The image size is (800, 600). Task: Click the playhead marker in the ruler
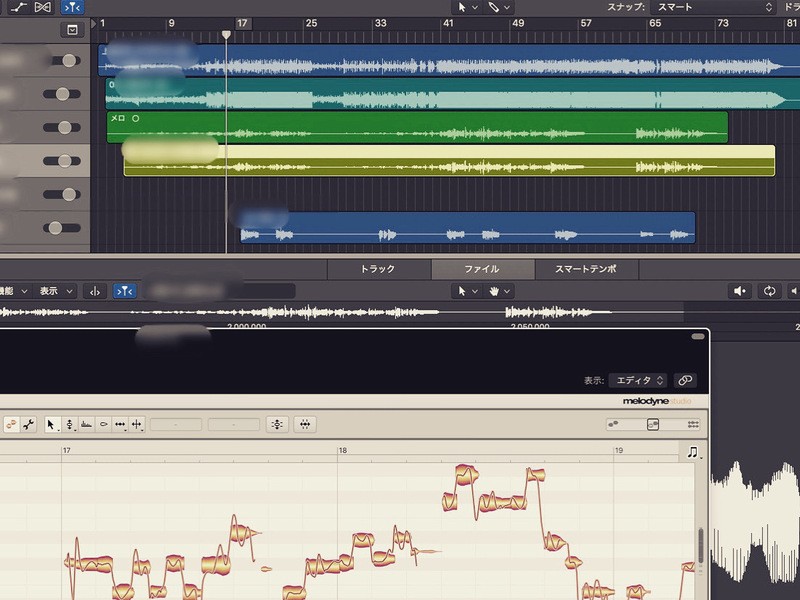point(226,34)
